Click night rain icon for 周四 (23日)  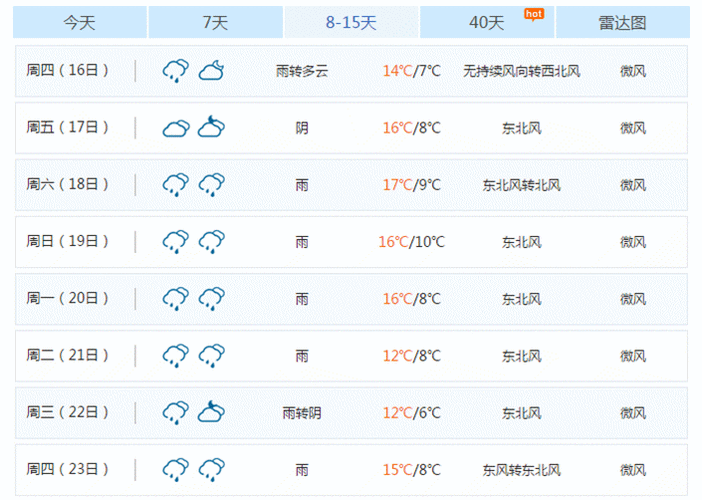coord(211,470)
